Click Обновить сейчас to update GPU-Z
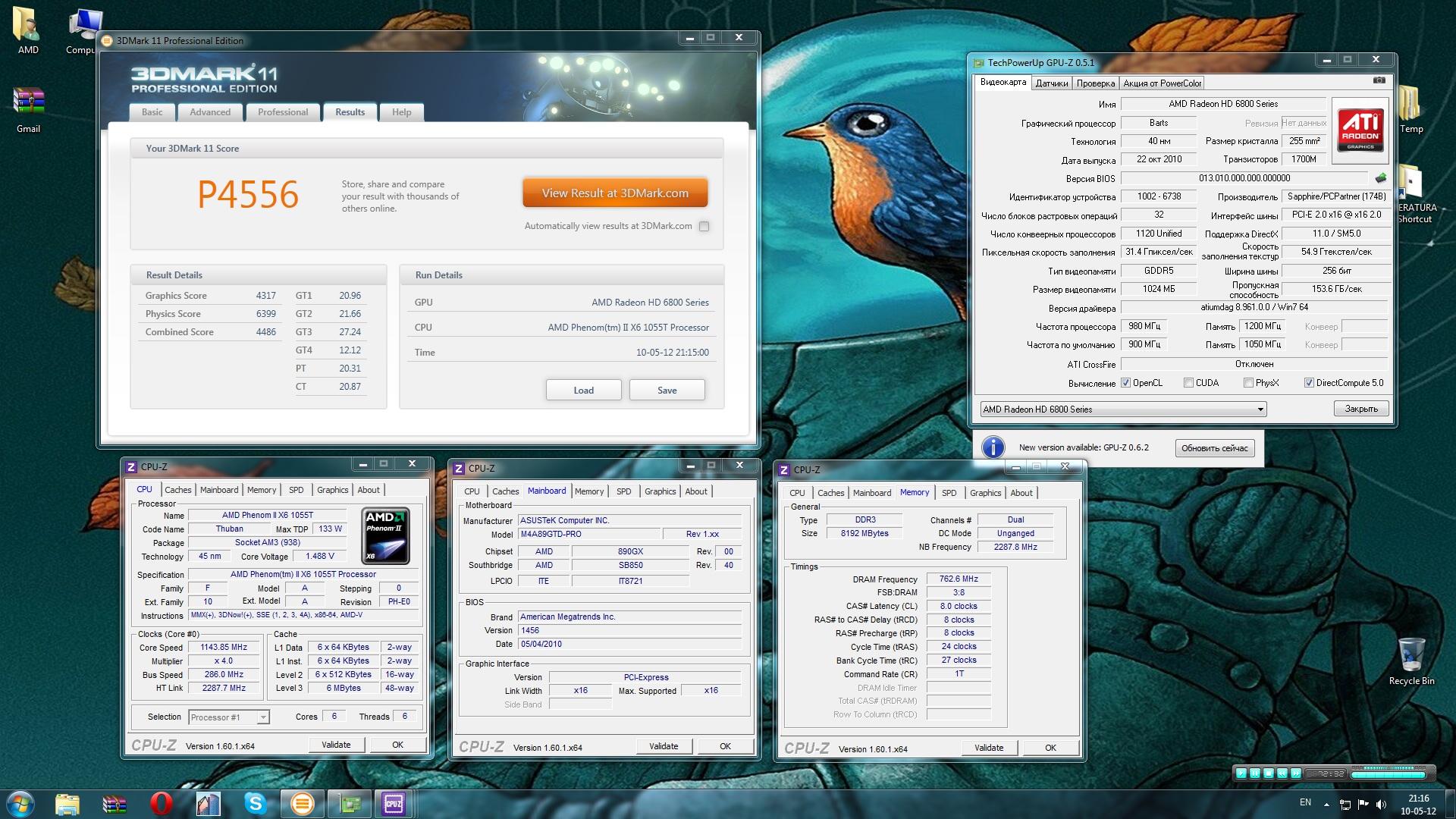This screenshot has height=819, width=1456. point(1214,448)
